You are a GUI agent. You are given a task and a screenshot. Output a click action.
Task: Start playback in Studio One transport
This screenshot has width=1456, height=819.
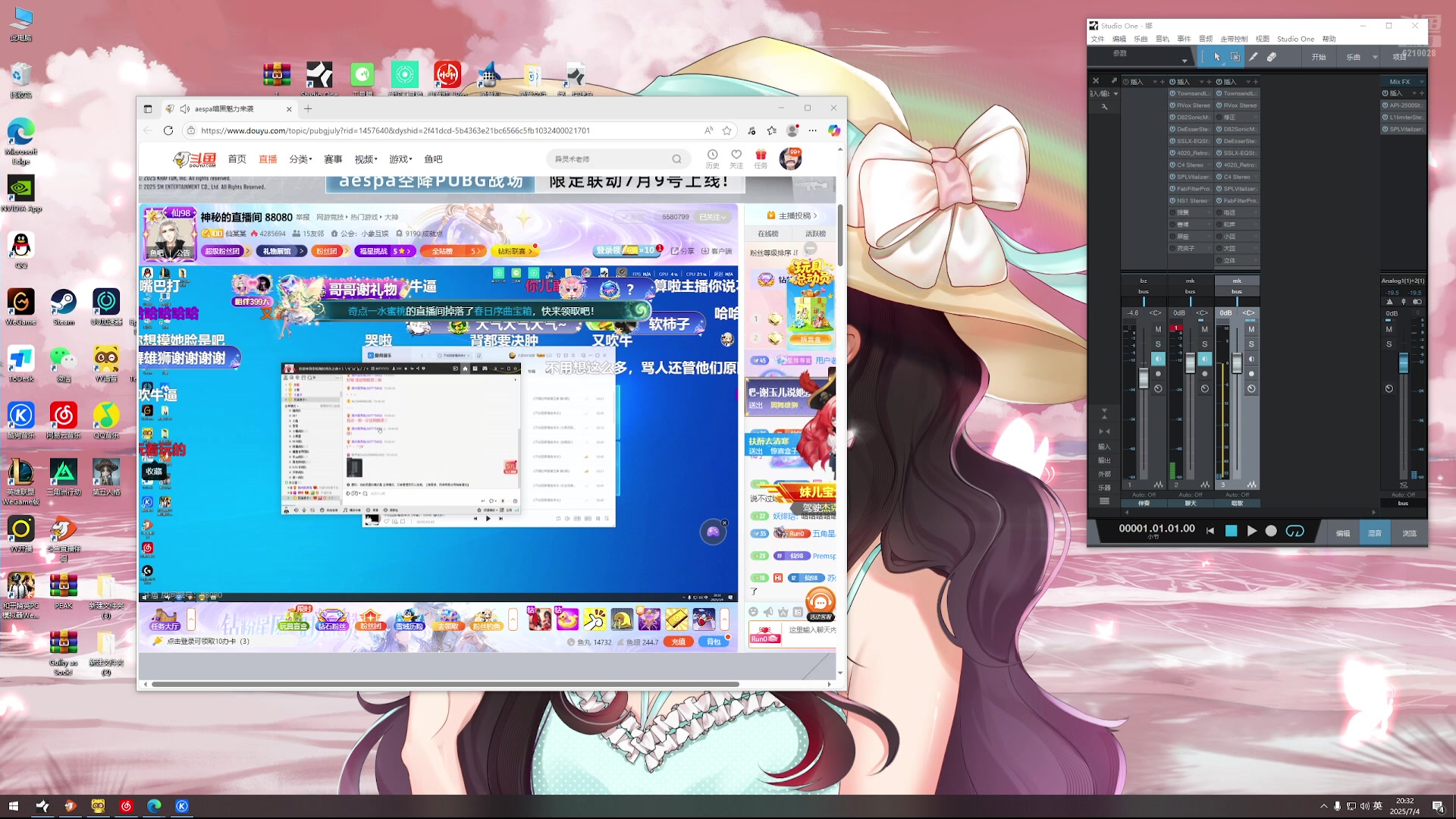pos(1251,531)
